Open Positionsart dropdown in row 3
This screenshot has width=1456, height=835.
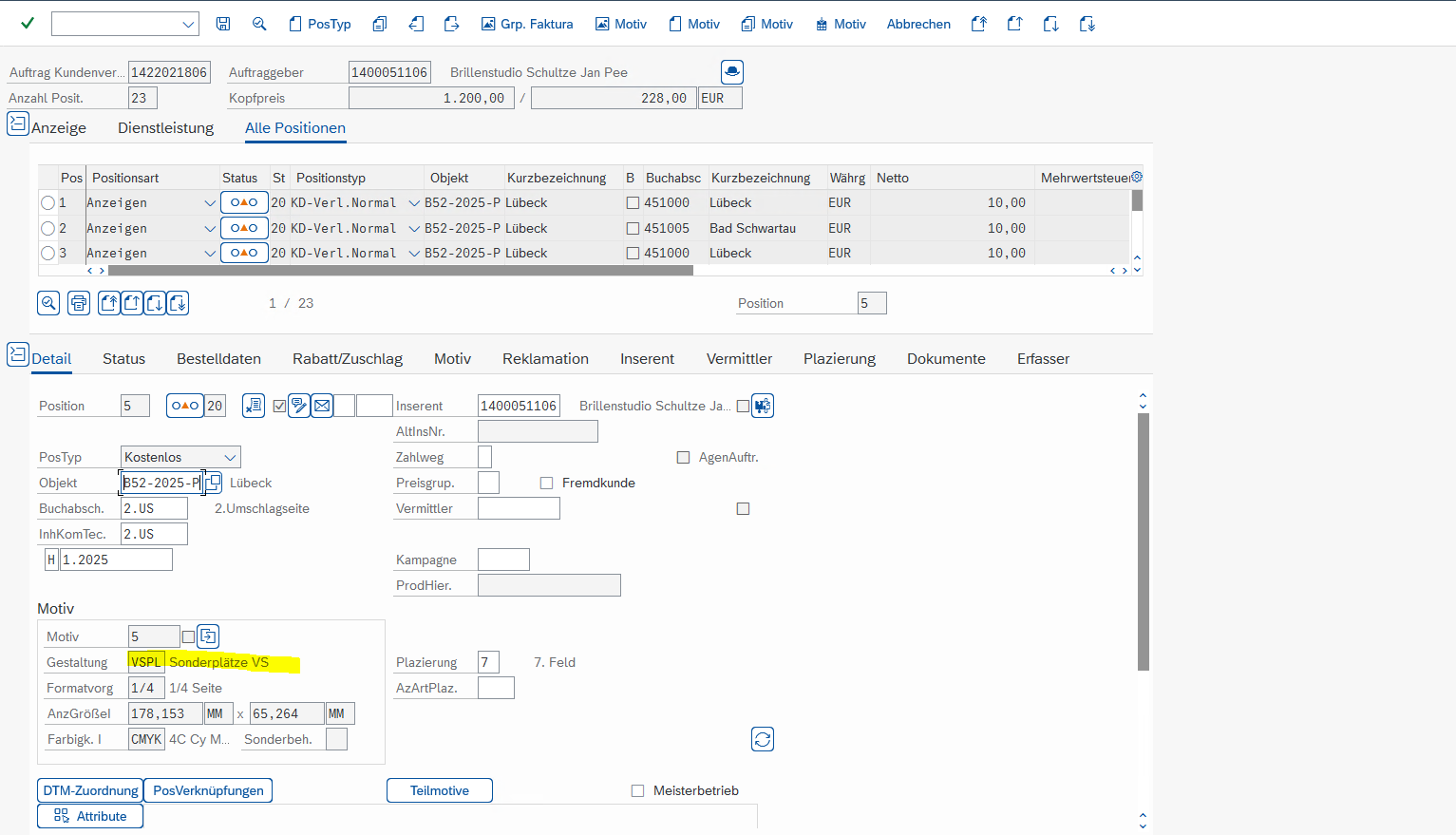210,253
